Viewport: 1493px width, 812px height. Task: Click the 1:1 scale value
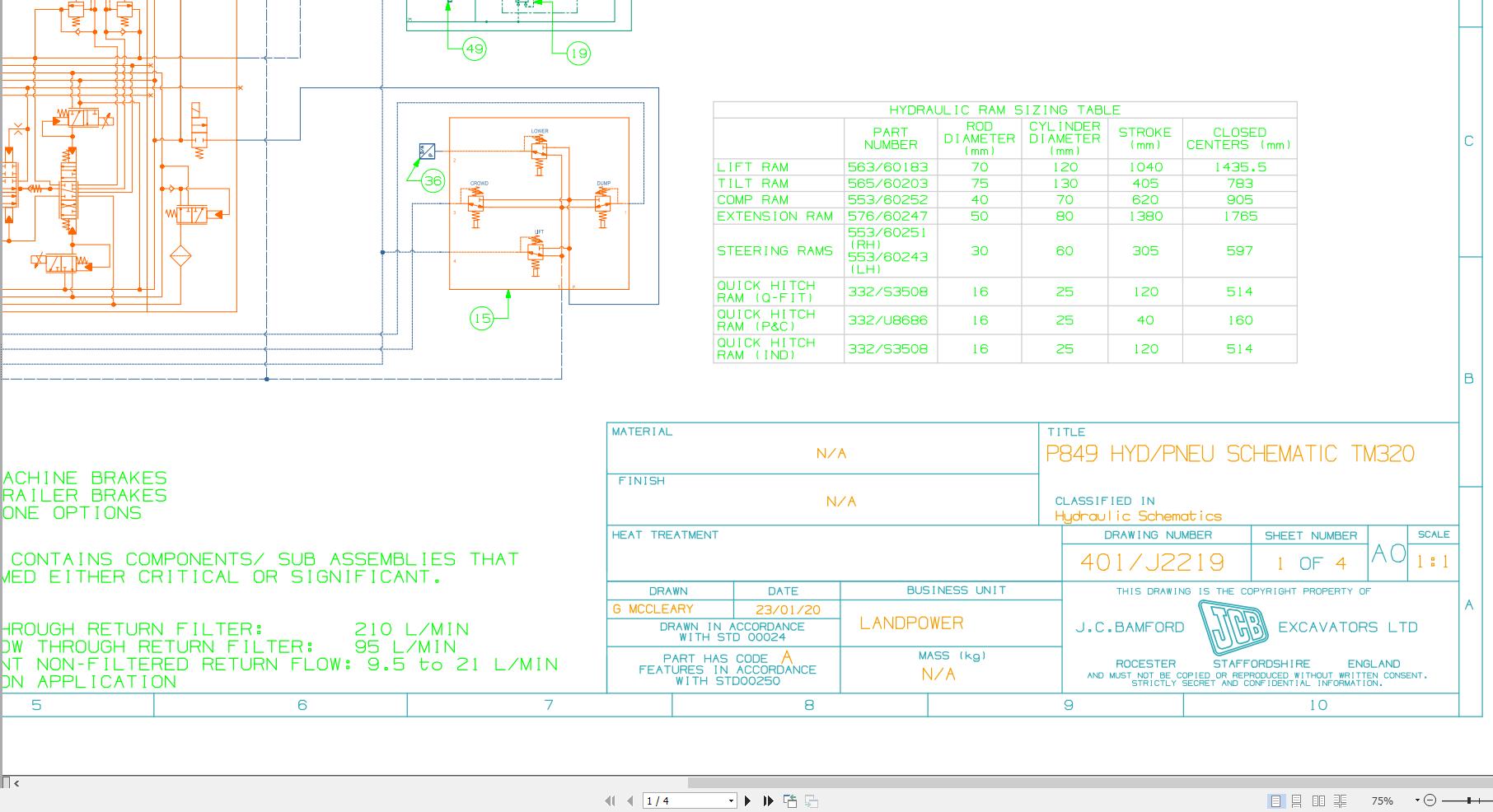click(1433, 562)
